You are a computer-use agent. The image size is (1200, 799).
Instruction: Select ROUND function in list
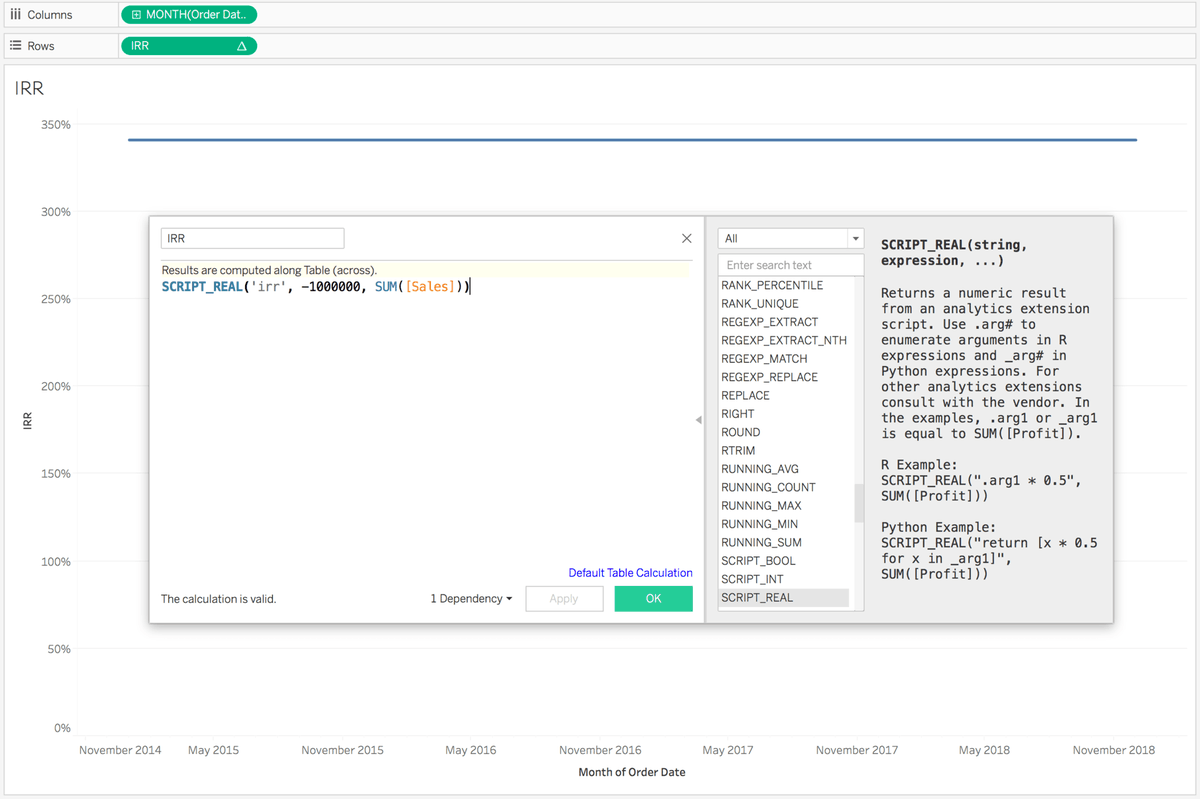740,432
